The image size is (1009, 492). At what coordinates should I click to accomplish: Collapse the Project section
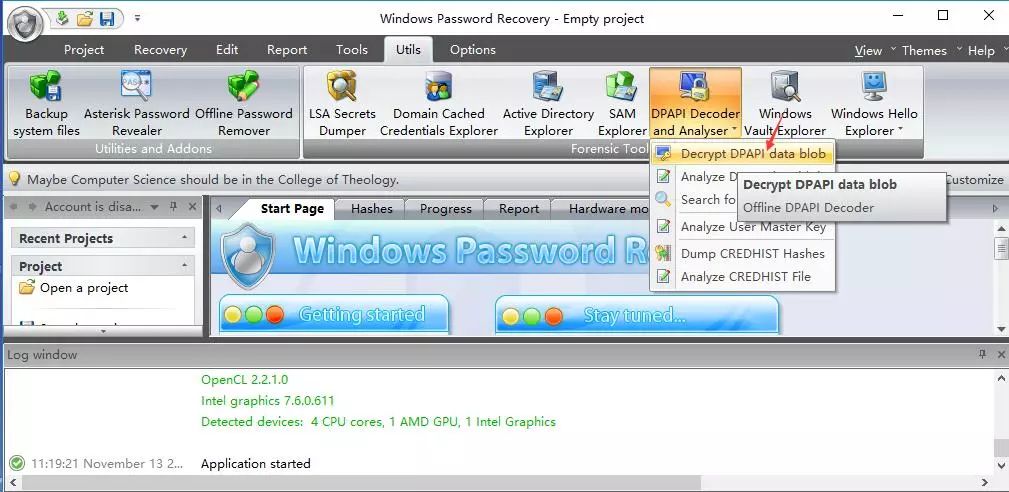point(185,265)
